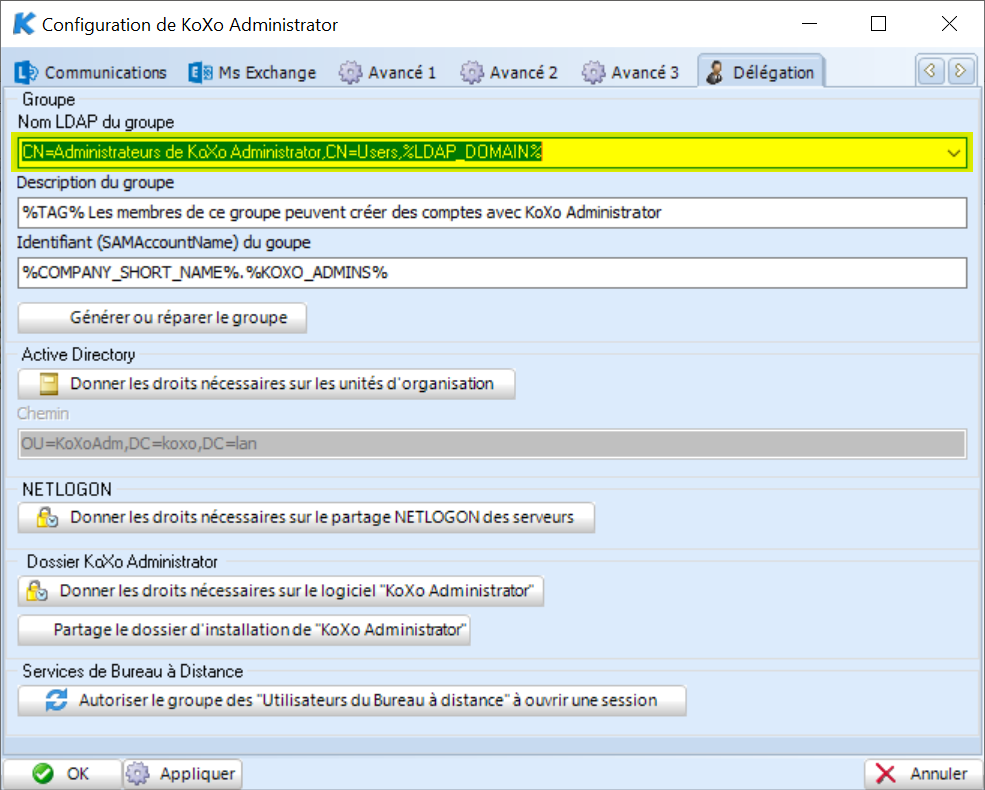Select the Délégation tab
Image resolution: width=985 pixels, height=790 pixels.
pyautogui.click(x=761, y=72)
